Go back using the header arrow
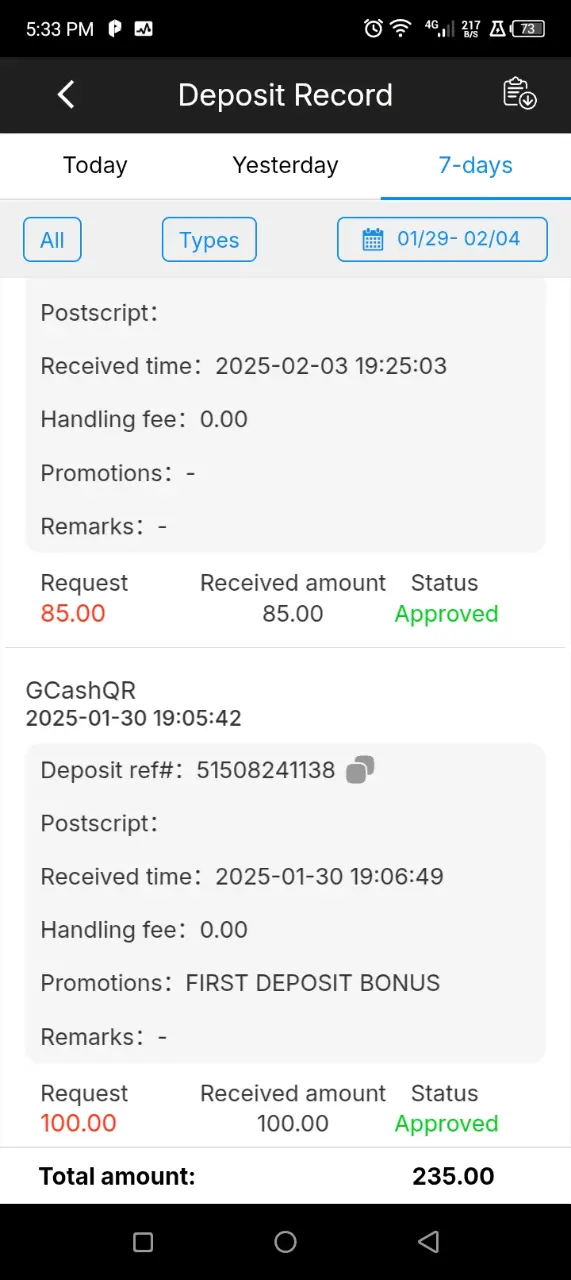The width and height of the screenshot is (571, 1280). click(66, 95)
